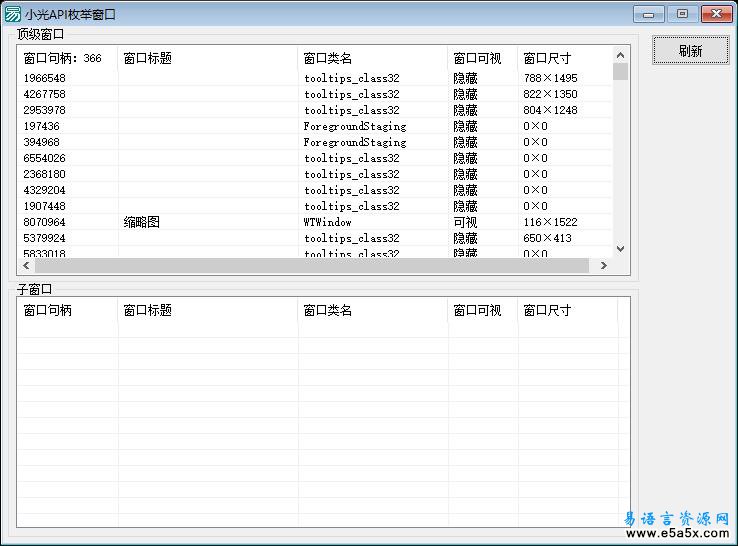Select the row with handle 4329204

coord(315,190)
